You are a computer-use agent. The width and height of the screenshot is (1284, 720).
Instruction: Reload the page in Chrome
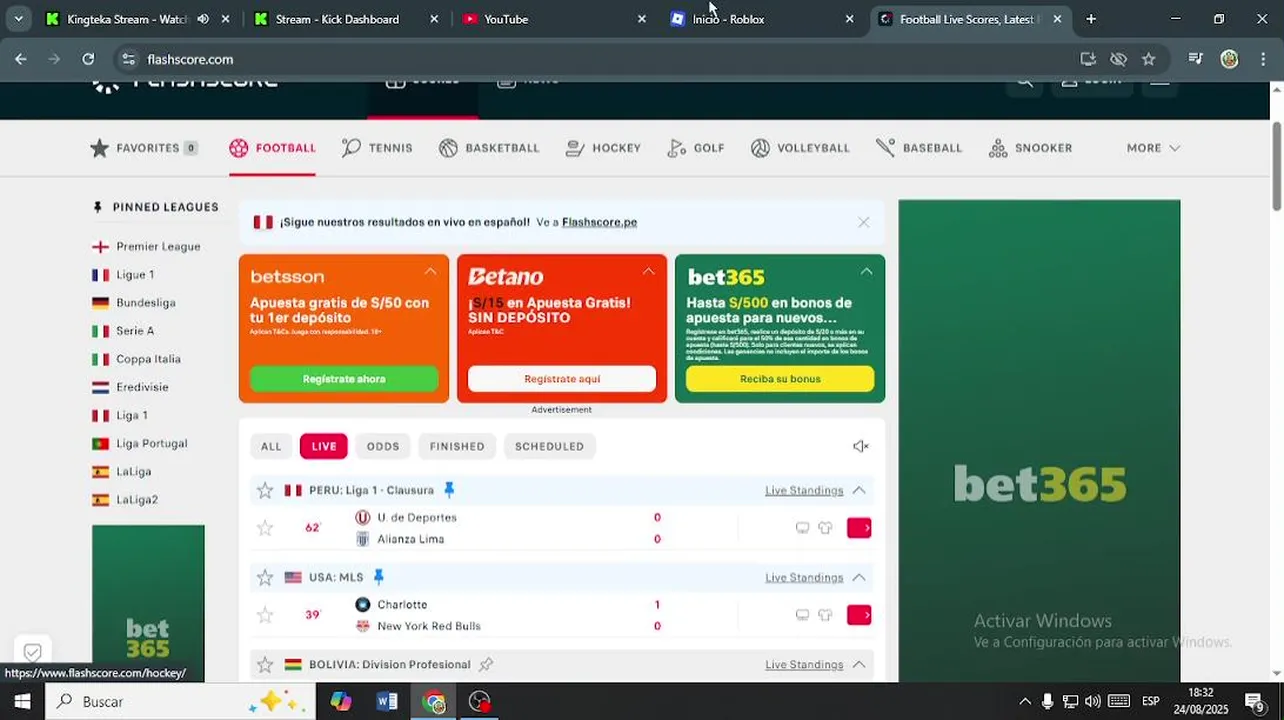(x=88, y=59)
